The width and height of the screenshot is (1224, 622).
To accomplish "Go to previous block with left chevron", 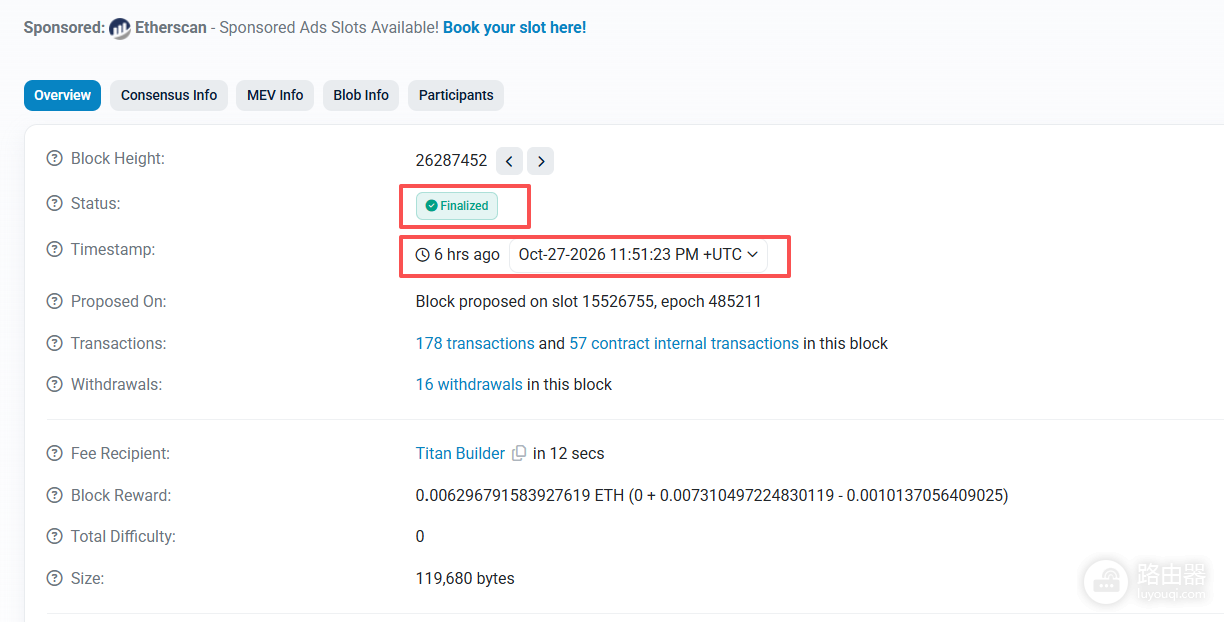I will (x=509, y=161).
